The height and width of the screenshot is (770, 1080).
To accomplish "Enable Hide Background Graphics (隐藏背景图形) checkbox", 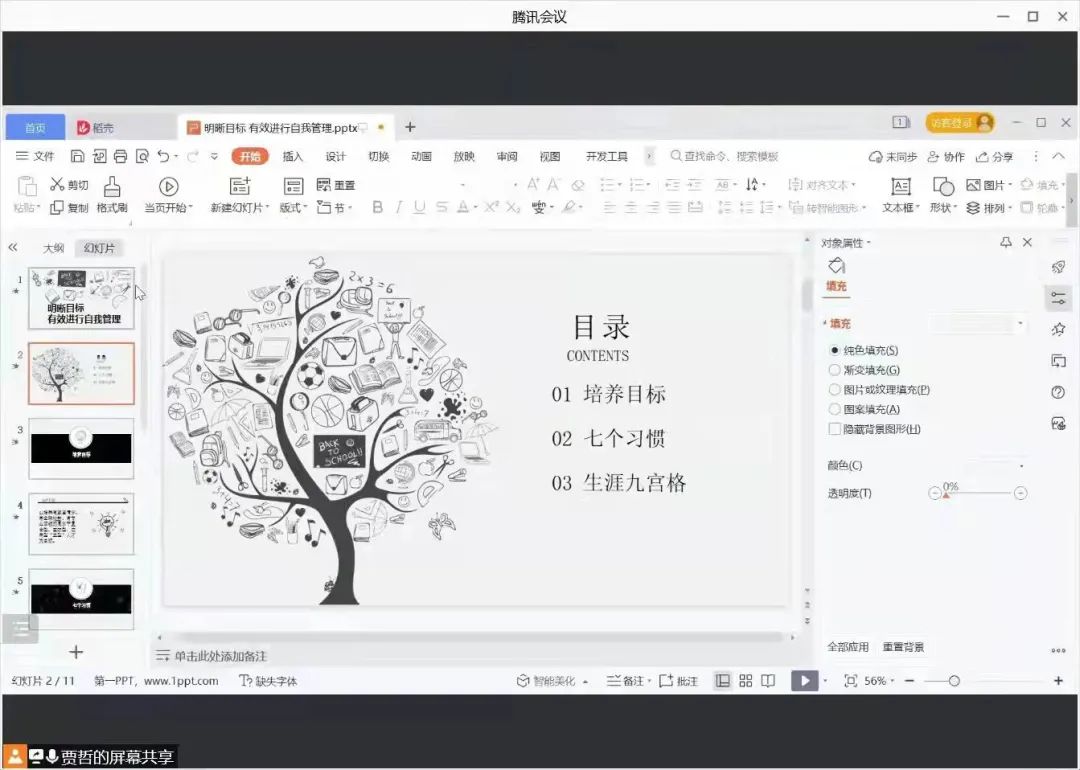I will coord(835,429).
